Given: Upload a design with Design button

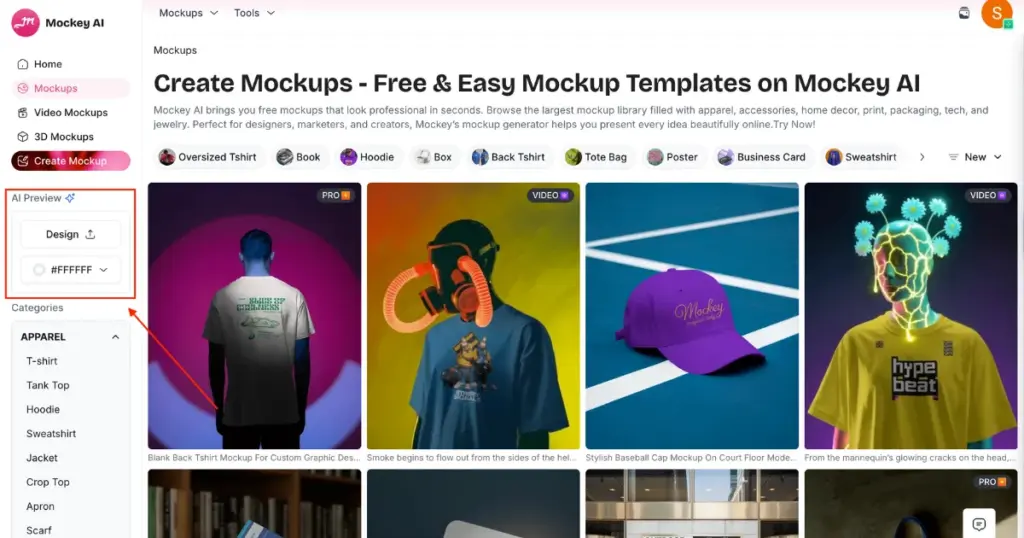Looking at the screenshot, I should click(x=71, y=234).
